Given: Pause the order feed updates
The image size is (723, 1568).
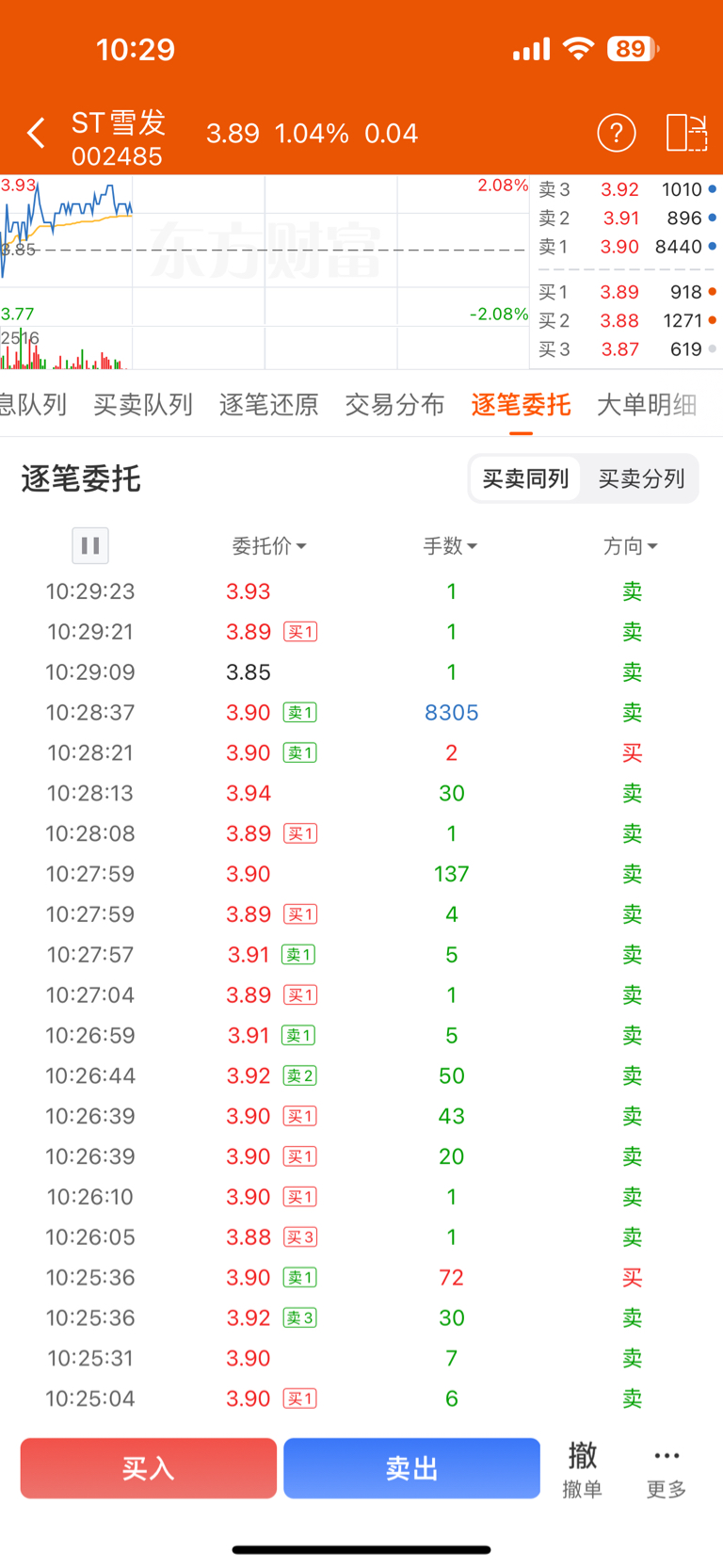Looking at the screenshot, I should 90,545.
